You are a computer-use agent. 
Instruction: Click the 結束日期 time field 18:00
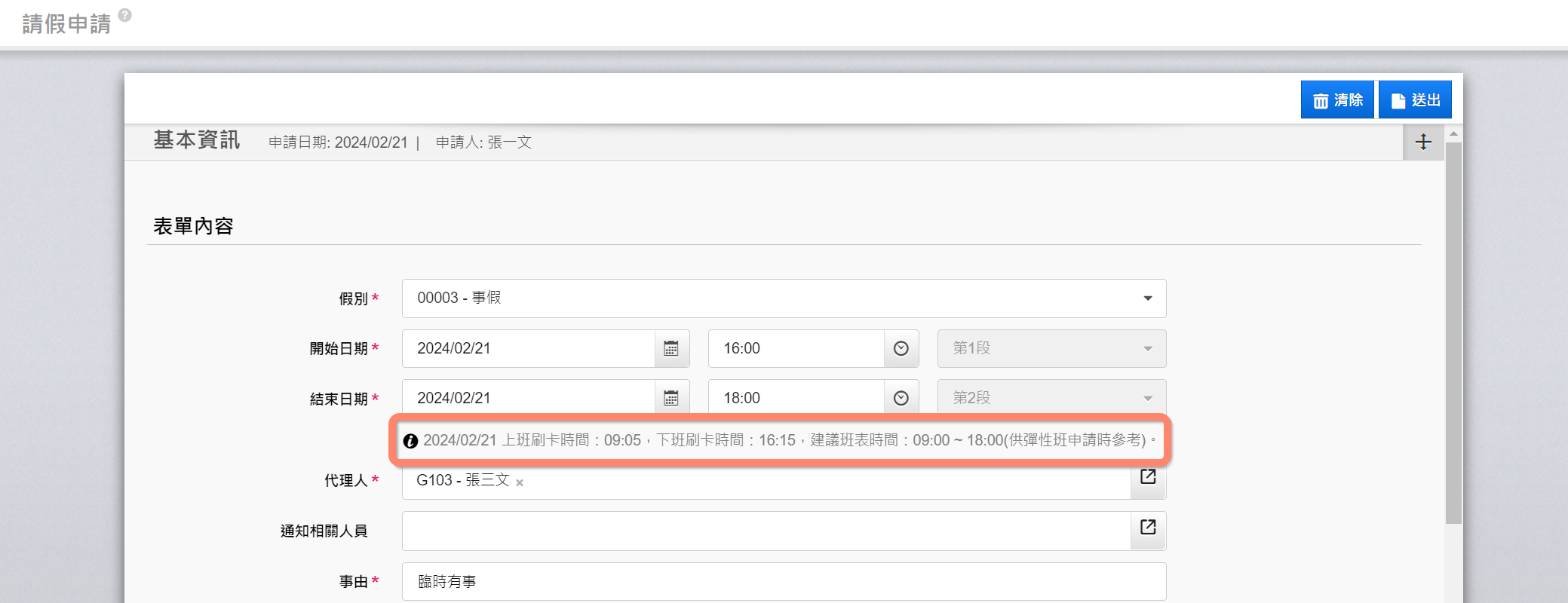796,398
